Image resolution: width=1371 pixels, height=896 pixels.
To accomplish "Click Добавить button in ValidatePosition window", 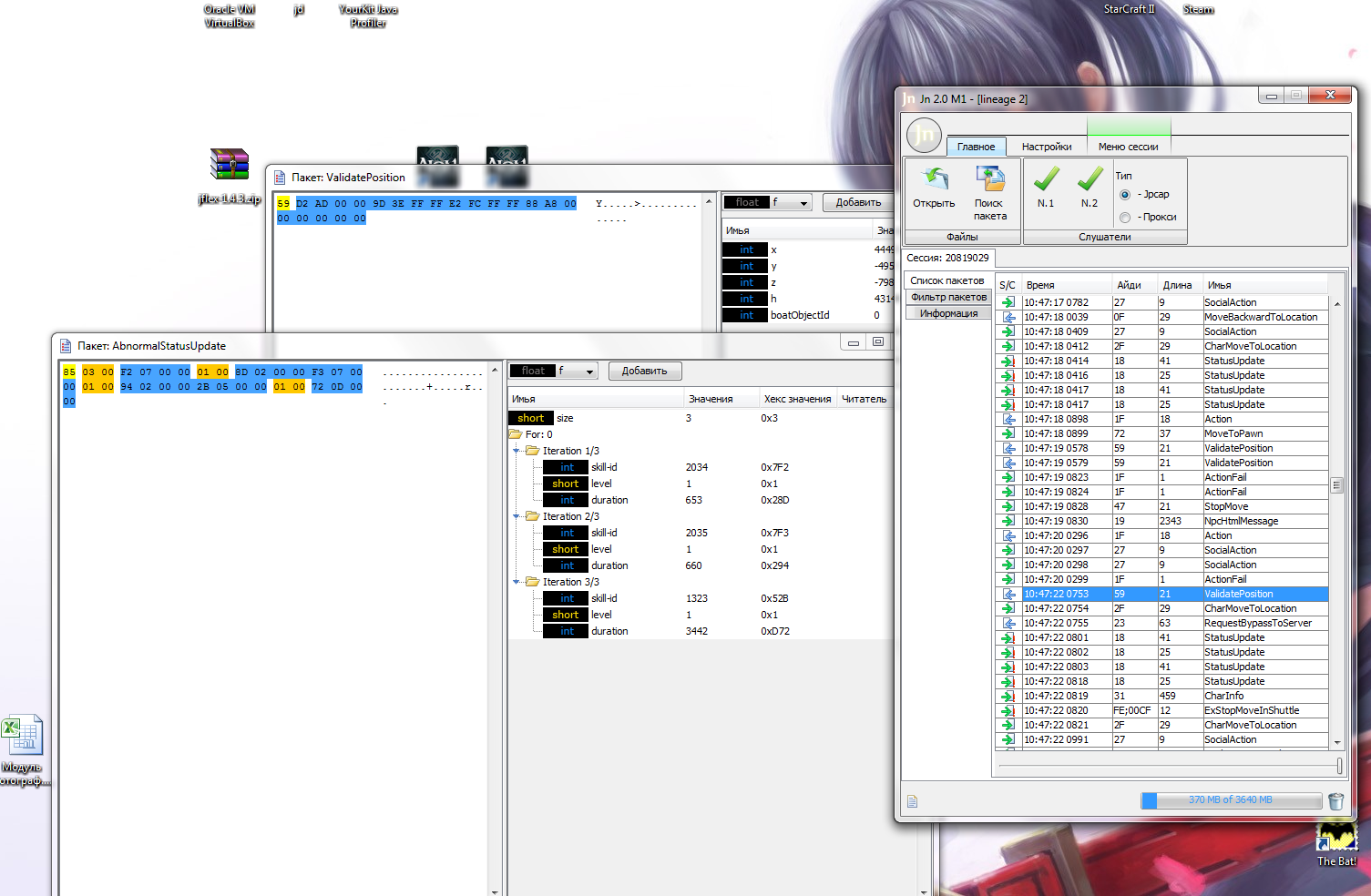I will (x=858, y=202).
